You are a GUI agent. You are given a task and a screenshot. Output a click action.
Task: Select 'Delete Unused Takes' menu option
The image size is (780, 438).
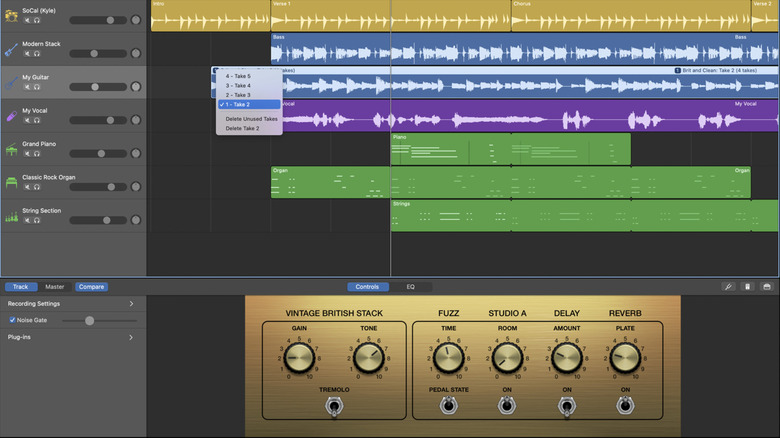[251, 119]
